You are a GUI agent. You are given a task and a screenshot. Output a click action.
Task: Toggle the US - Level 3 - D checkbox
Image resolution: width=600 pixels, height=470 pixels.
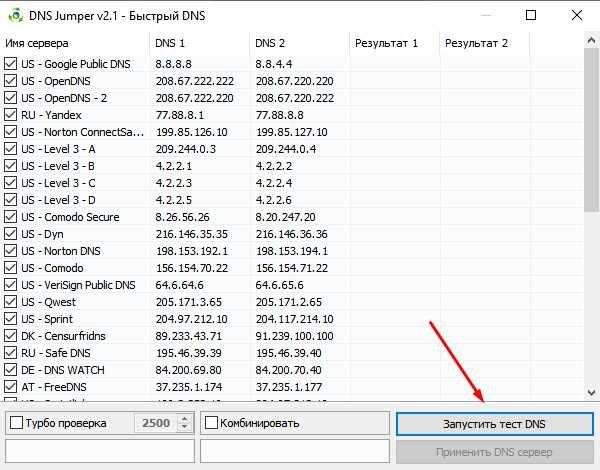pos(10,200)
